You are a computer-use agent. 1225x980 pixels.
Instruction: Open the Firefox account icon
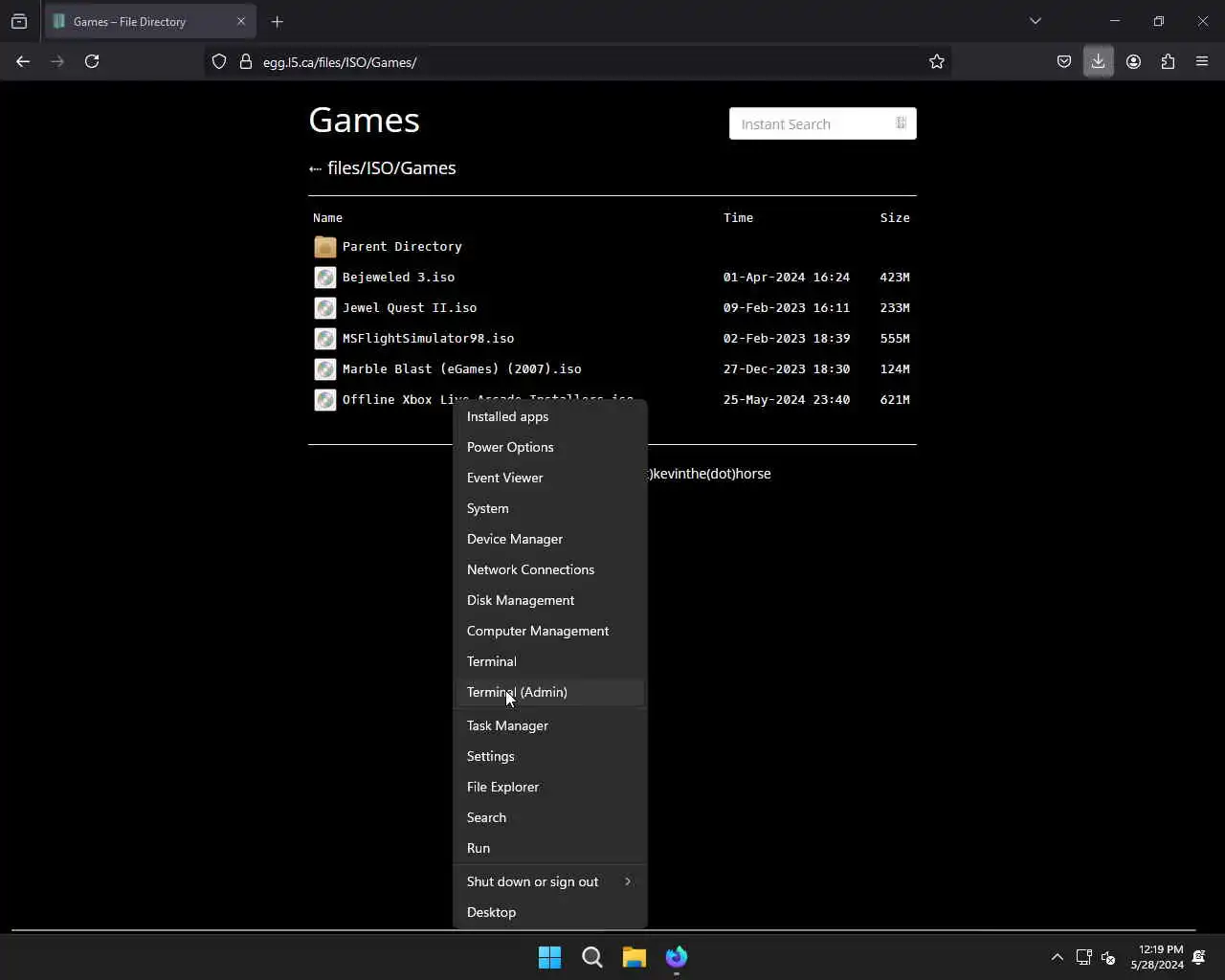tap(1133, 61)
